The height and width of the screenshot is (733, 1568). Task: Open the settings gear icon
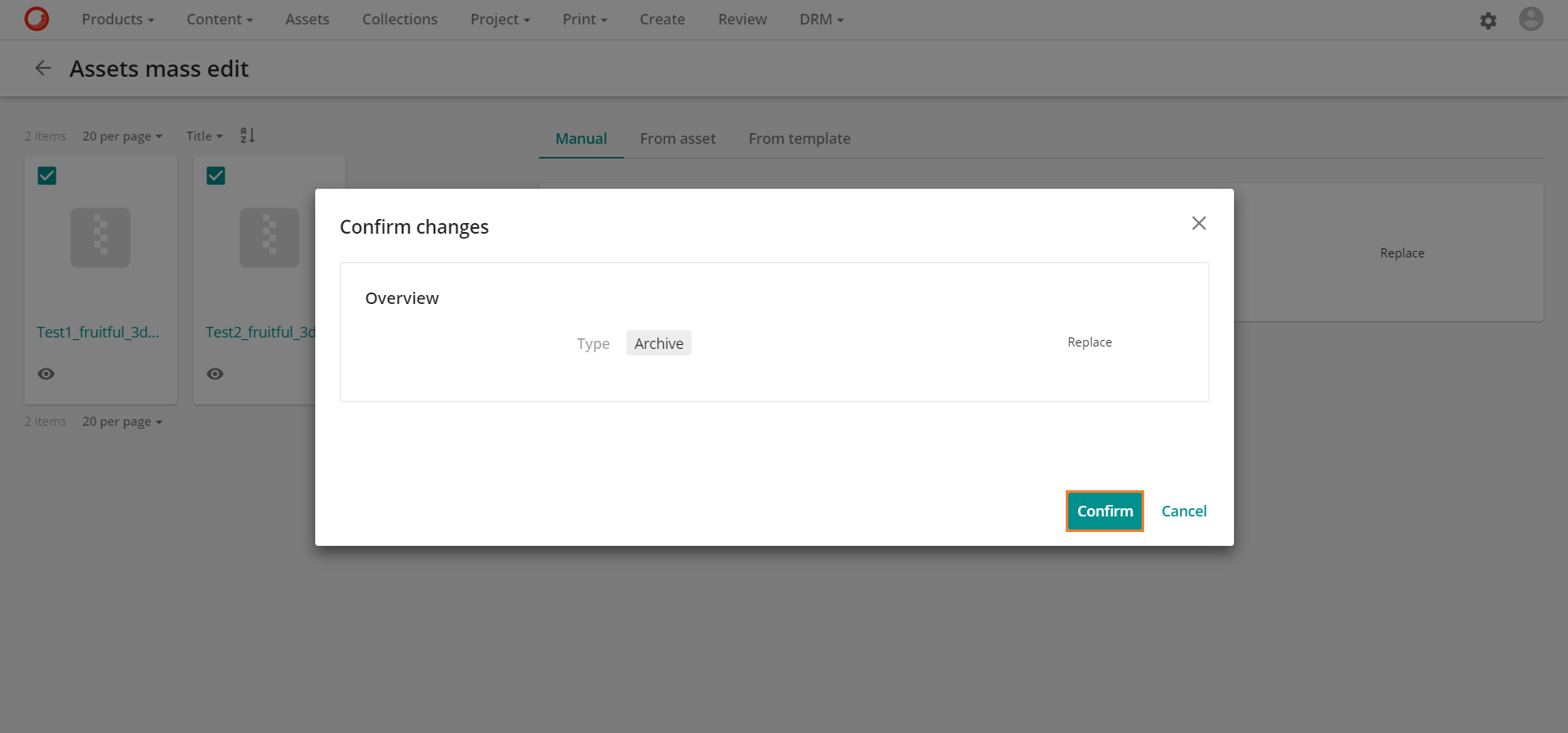pos(1488,20)
